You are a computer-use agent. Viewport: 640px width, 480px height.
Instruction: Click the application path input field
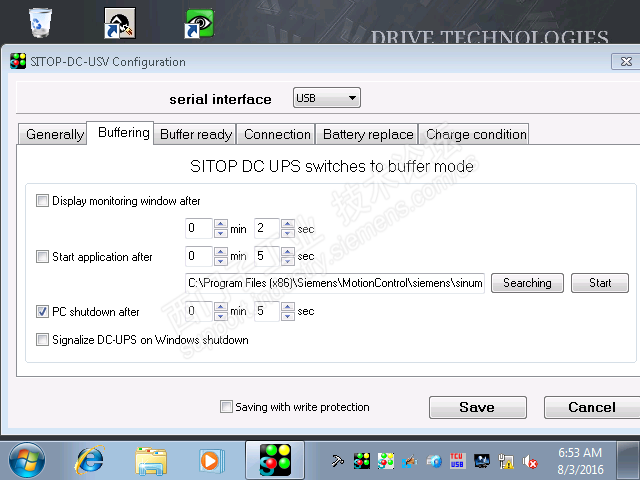coord(335,283)
